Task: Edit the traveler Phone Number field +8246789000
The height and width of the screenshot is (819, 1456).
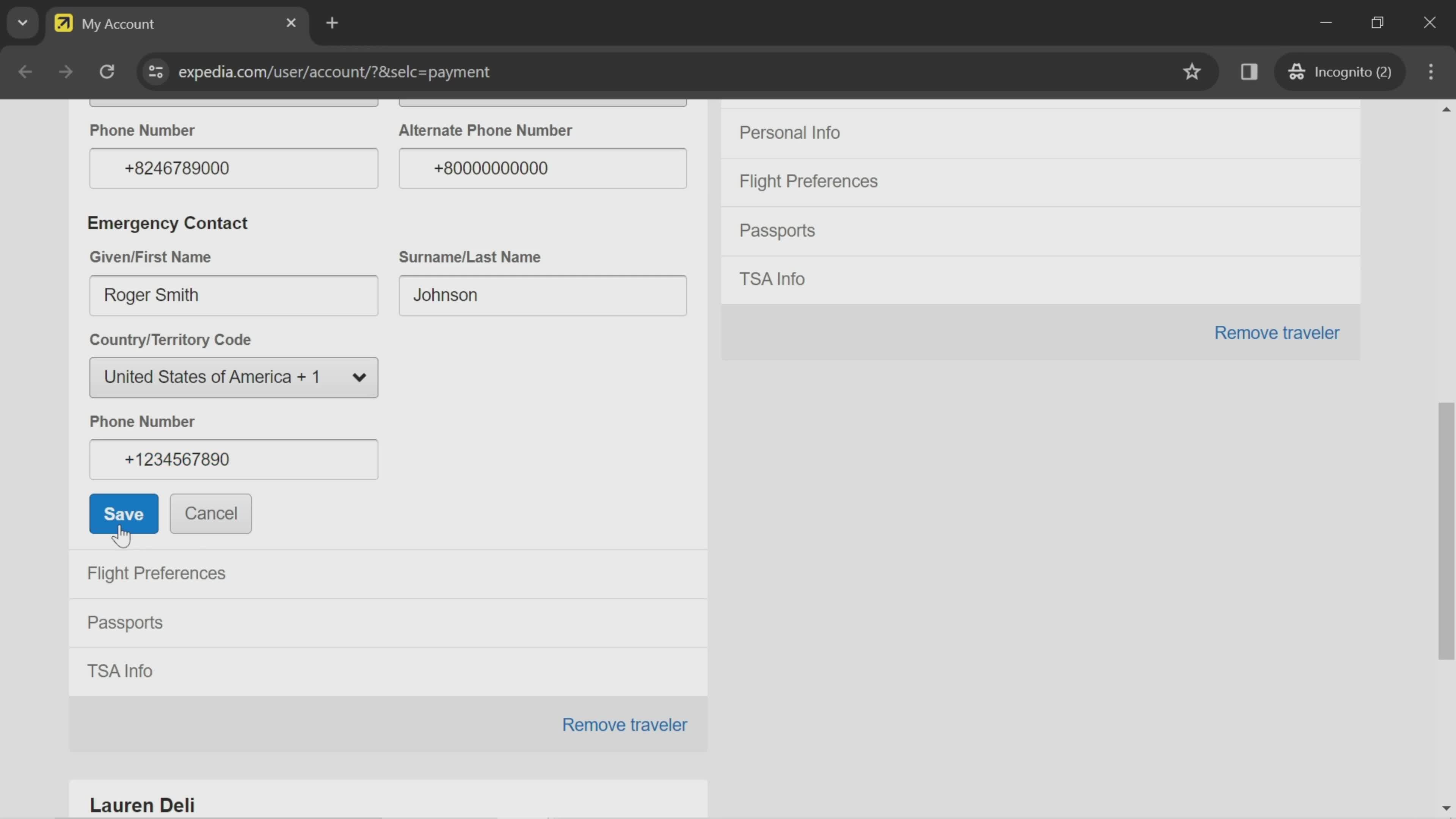Action: click(234, 168)
